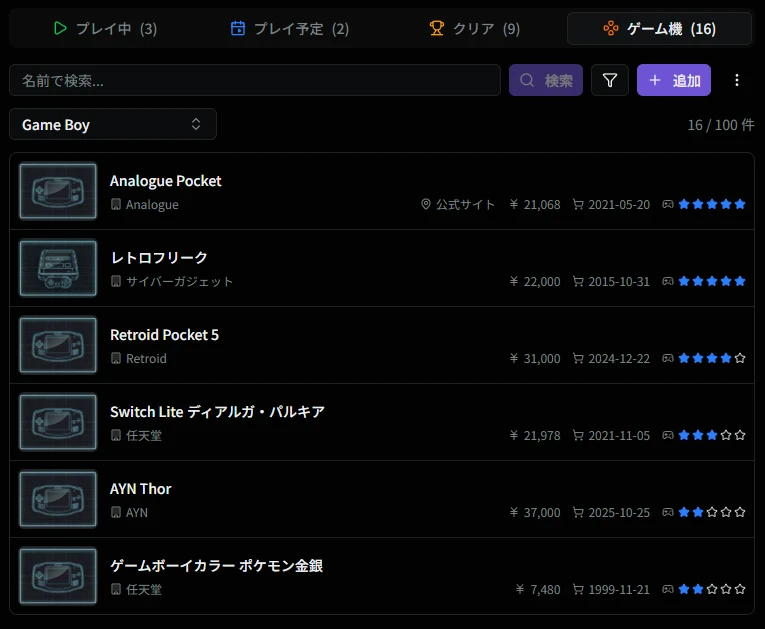This screenshot has width=765, height=629.
Task: Click the AYN Thor title
Action: tap(141, 489)
